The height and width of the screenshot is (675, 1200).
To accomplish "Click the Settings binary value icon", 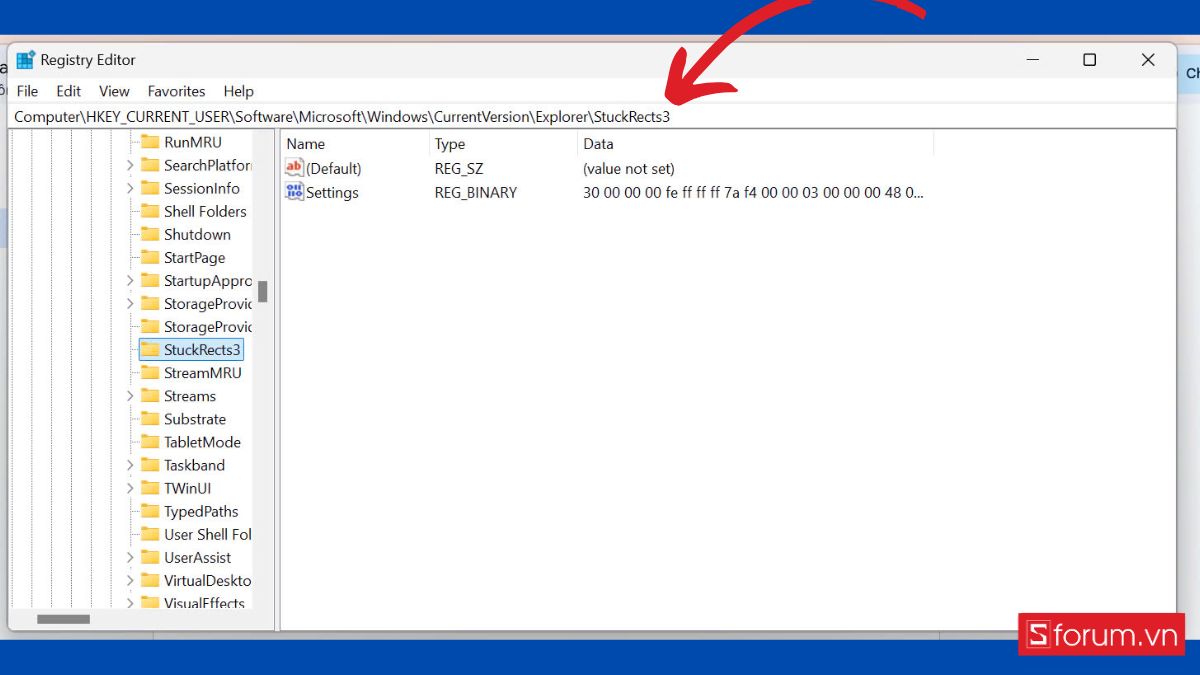I will pyautogui.click(x=294, y=192).
